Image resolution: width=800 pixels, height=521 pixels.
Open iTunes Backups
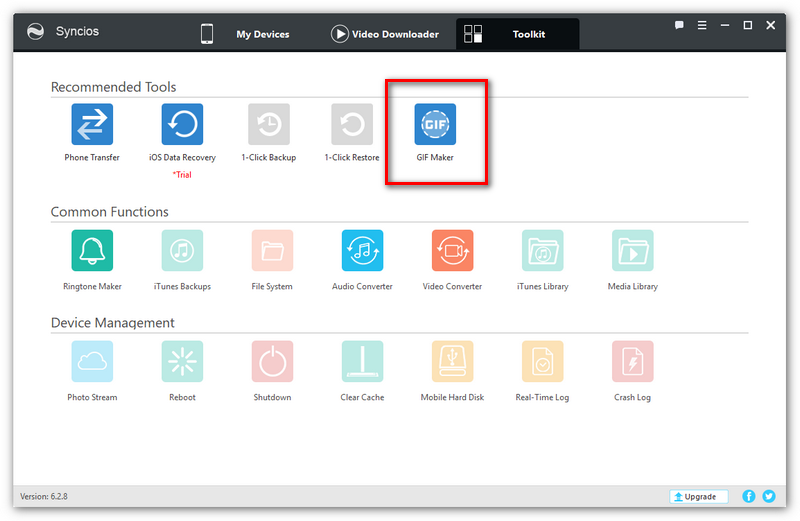[182, 251]
